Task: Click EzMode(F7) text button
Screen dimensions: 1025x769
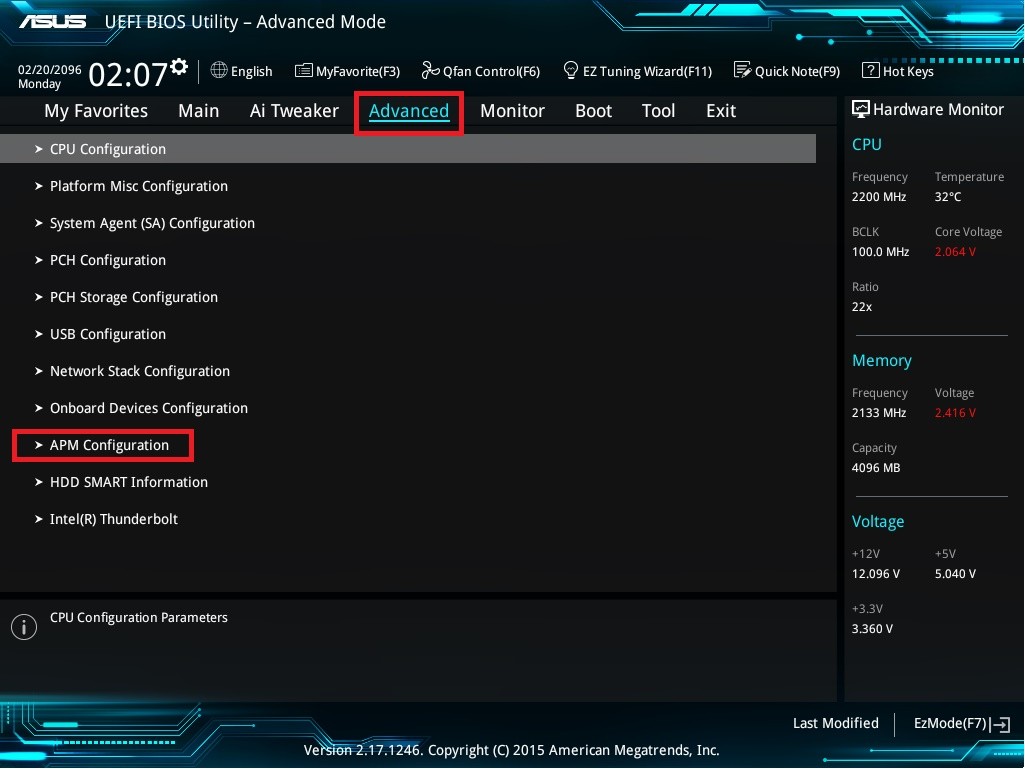Action: (x=950, y=723)
